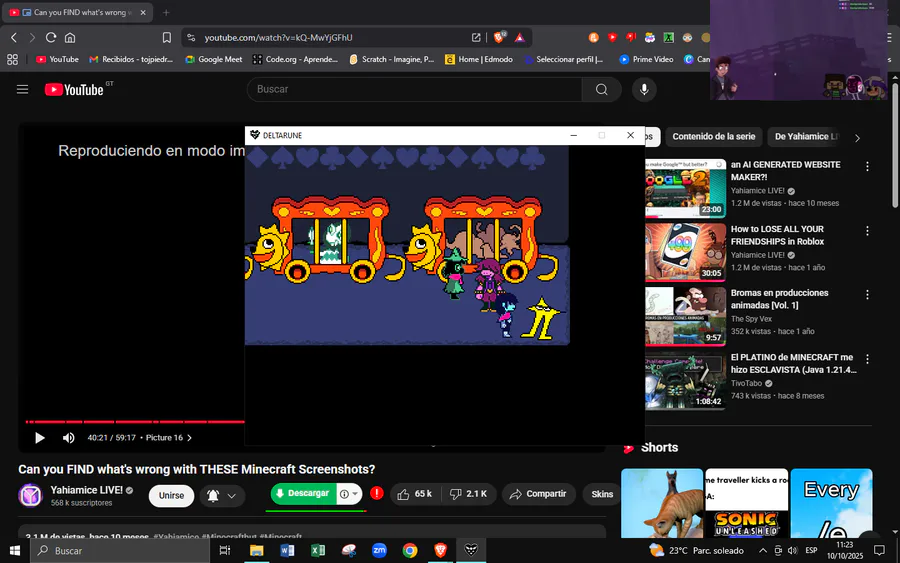Click the Skins button

coord(602,494)
